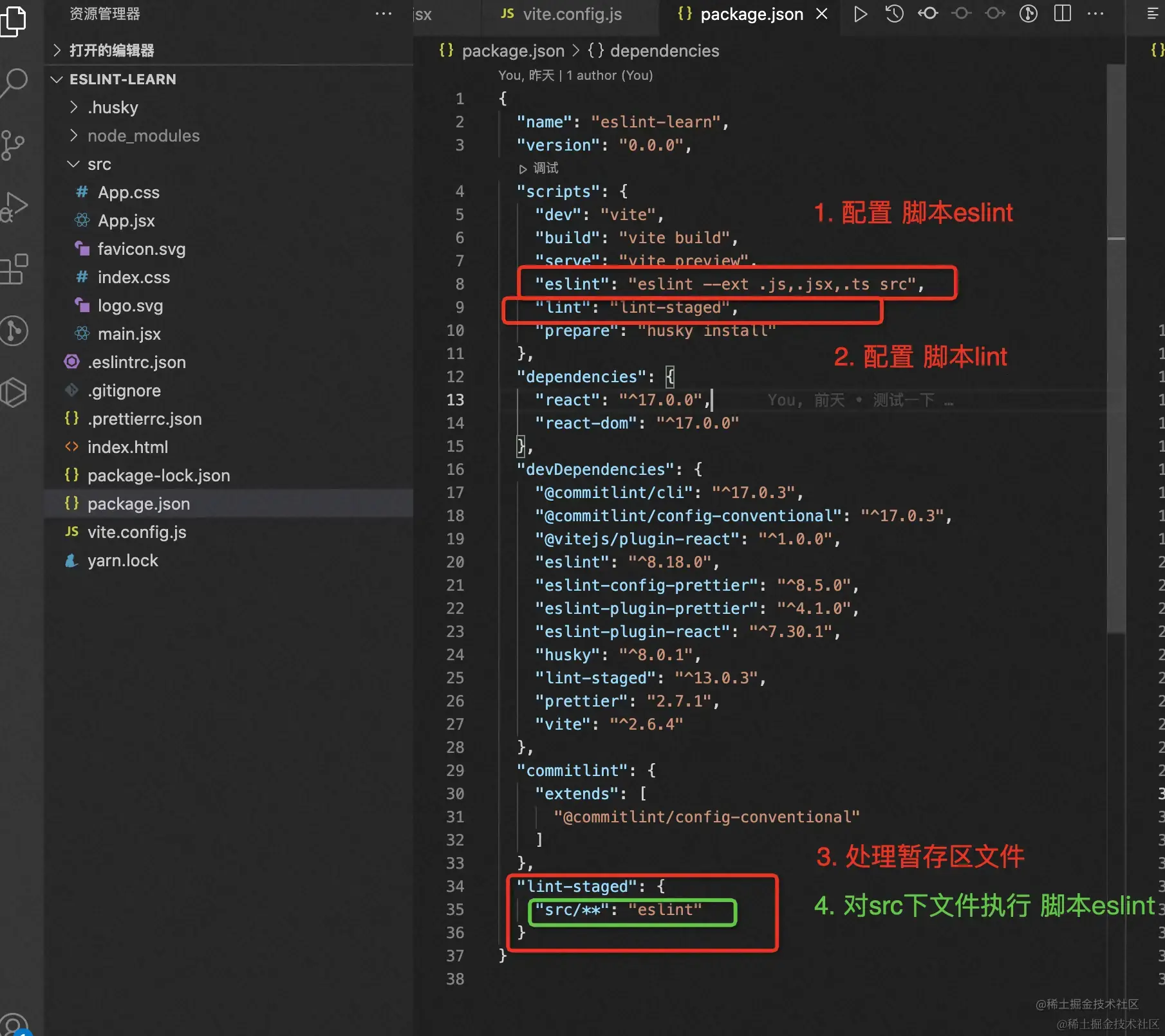
Task: Open yarn.lock file
Action: 228,560
